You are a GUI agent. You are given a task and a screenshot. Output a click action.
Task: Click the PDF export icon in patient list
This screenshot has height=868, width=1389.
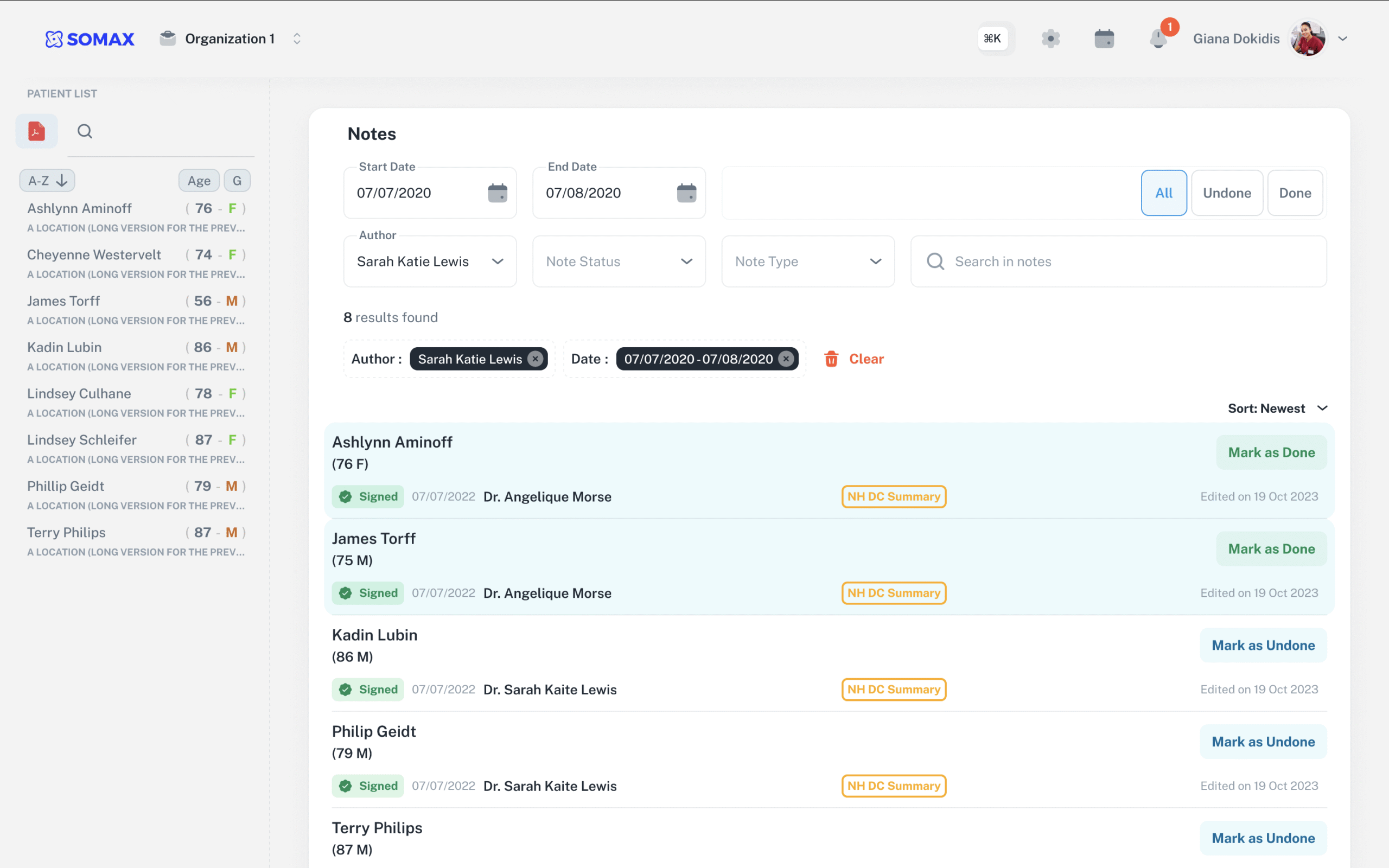tap(36, 131)
